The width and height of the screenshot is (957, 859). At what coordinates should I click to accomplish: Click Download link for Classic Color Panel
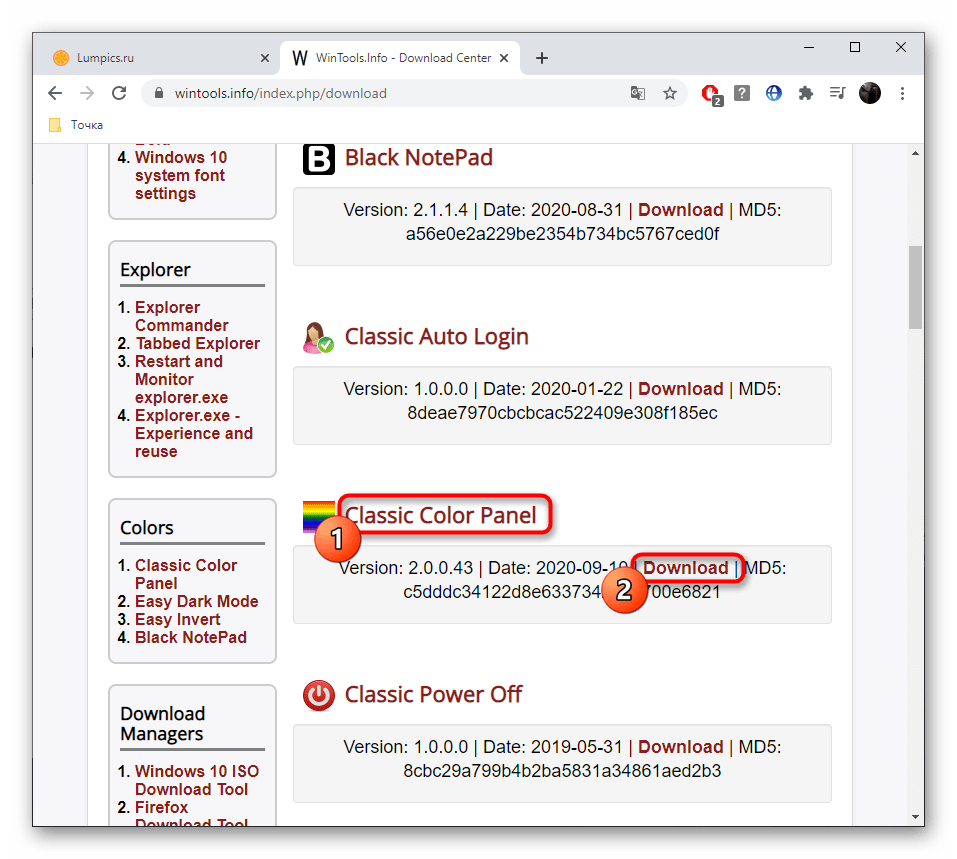coord(685,568)
